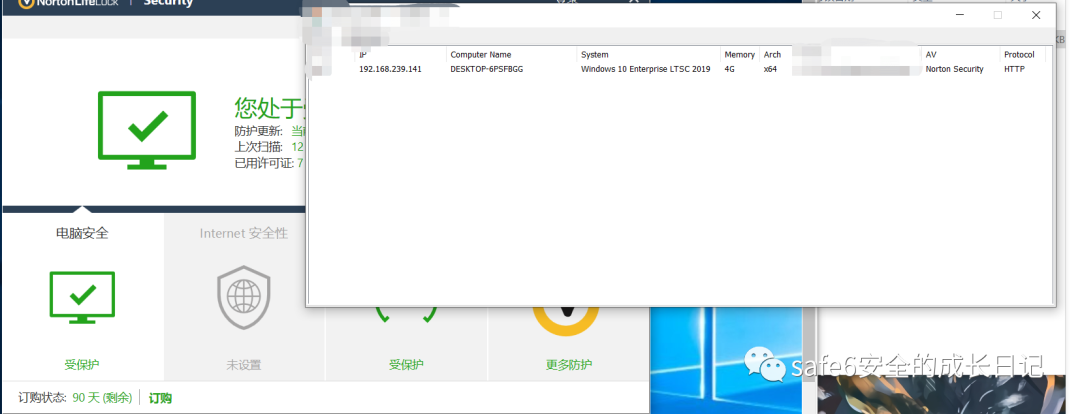Close the host list window

tap(1036, 15)
